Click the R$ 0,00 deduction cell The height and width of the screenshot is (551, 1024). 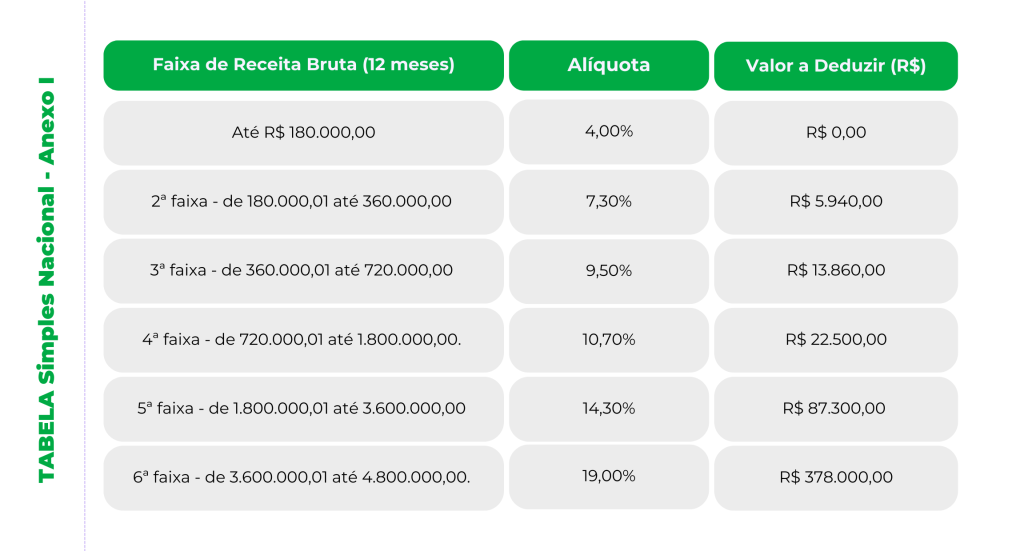tap(836, 133)
